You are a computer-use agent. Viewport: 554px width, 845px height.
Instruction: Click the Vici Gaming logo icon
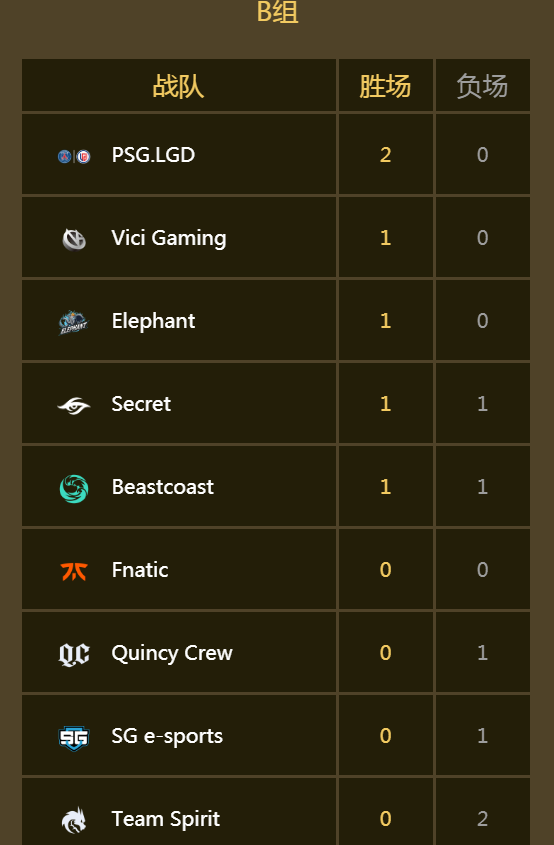(74, 239)
